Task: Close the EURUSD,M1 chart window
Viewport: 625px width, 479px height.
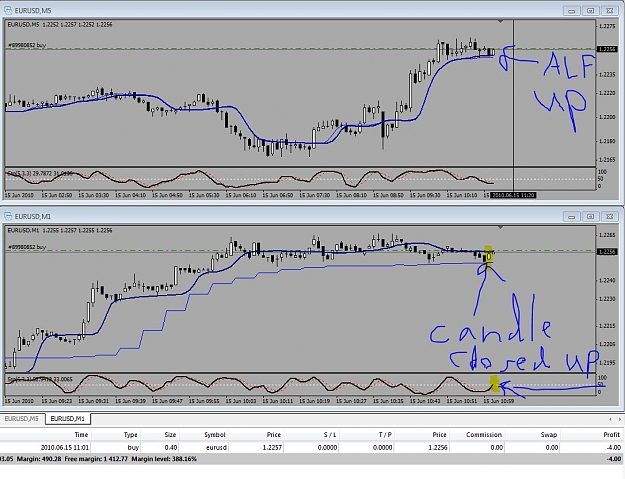Action: (610, 216)
